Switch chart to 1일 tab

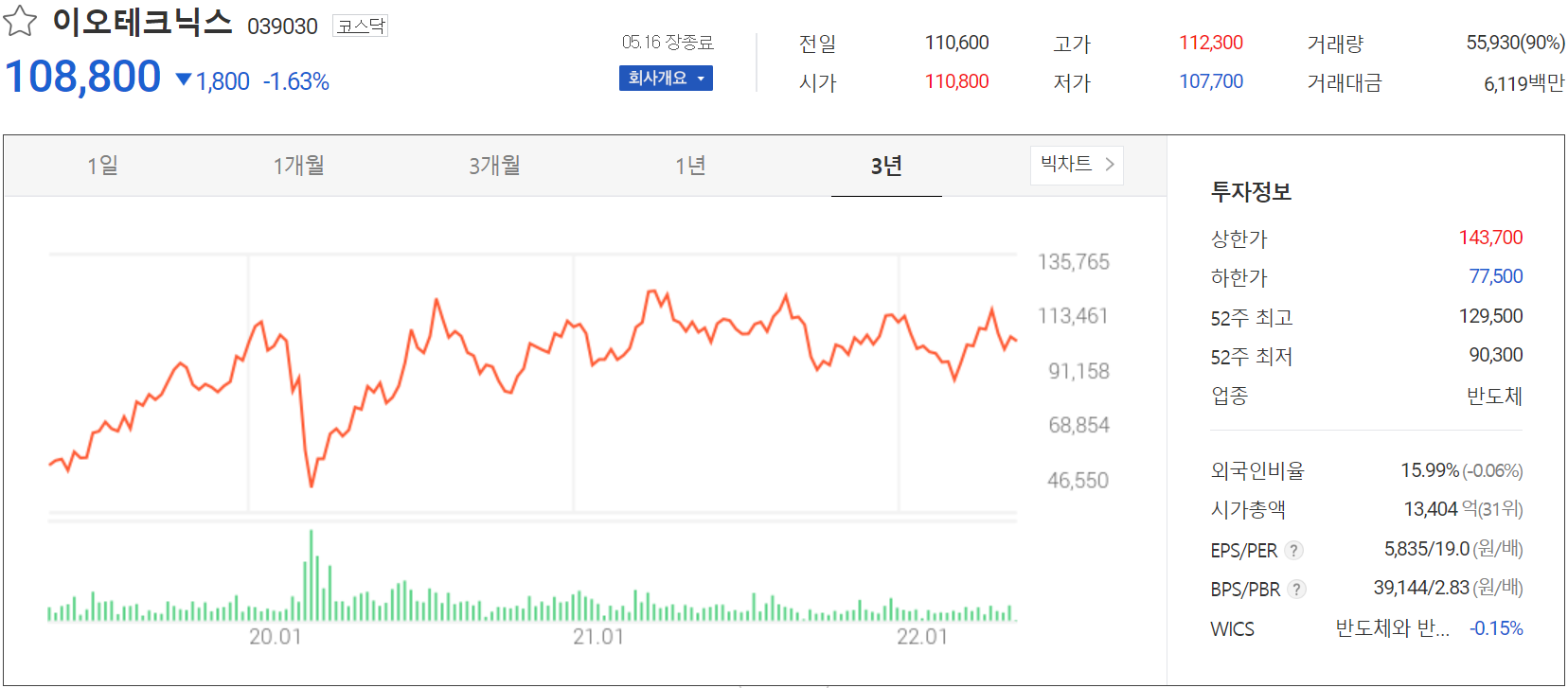tap(102, 166)
